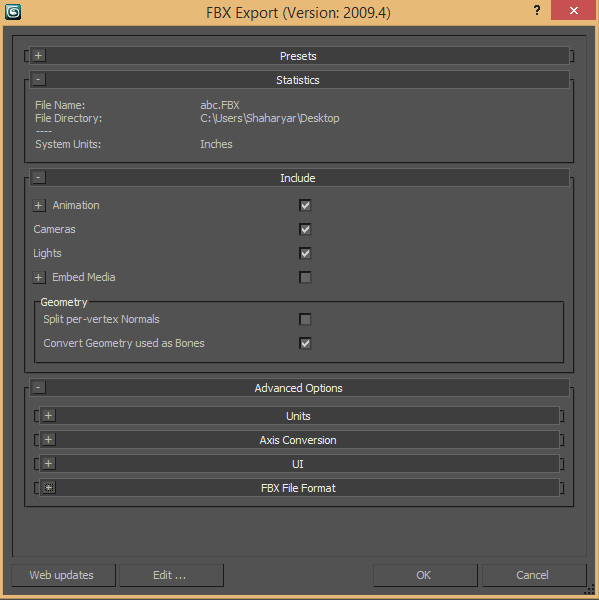Click the Inches system units value

click(x=216, y=144)
